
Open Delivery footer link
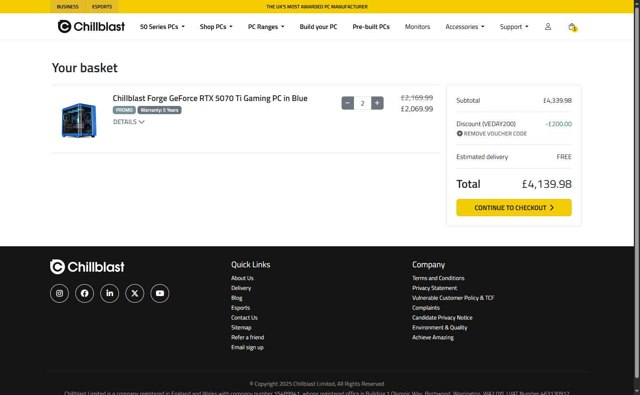[241, 288]
